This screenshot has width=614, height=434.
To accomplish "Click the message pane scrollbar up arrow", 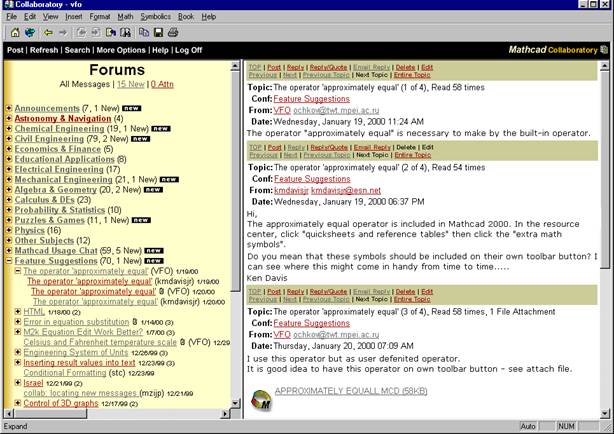I will pyautogui.click(x=604, y=66).
